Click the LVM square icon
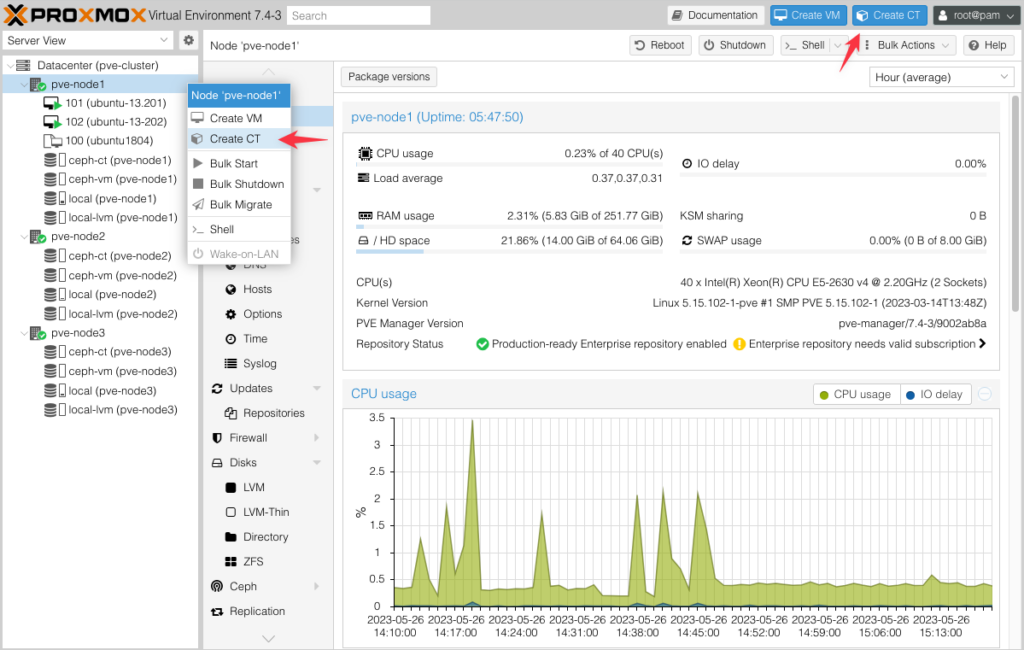Screen dimensions: 1024x650 [x=231, y=488]
